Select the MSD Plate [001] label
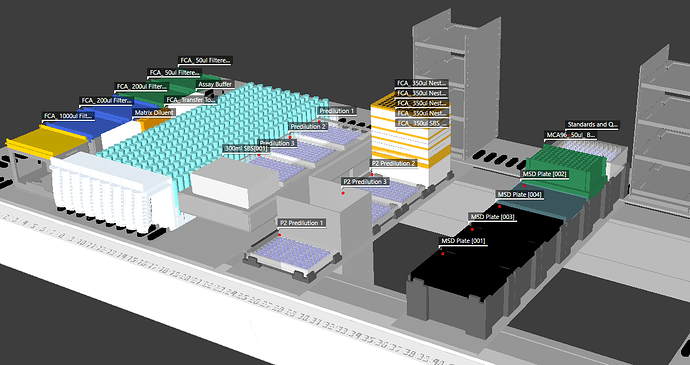 pyautogui.click(x=463, y=241)
